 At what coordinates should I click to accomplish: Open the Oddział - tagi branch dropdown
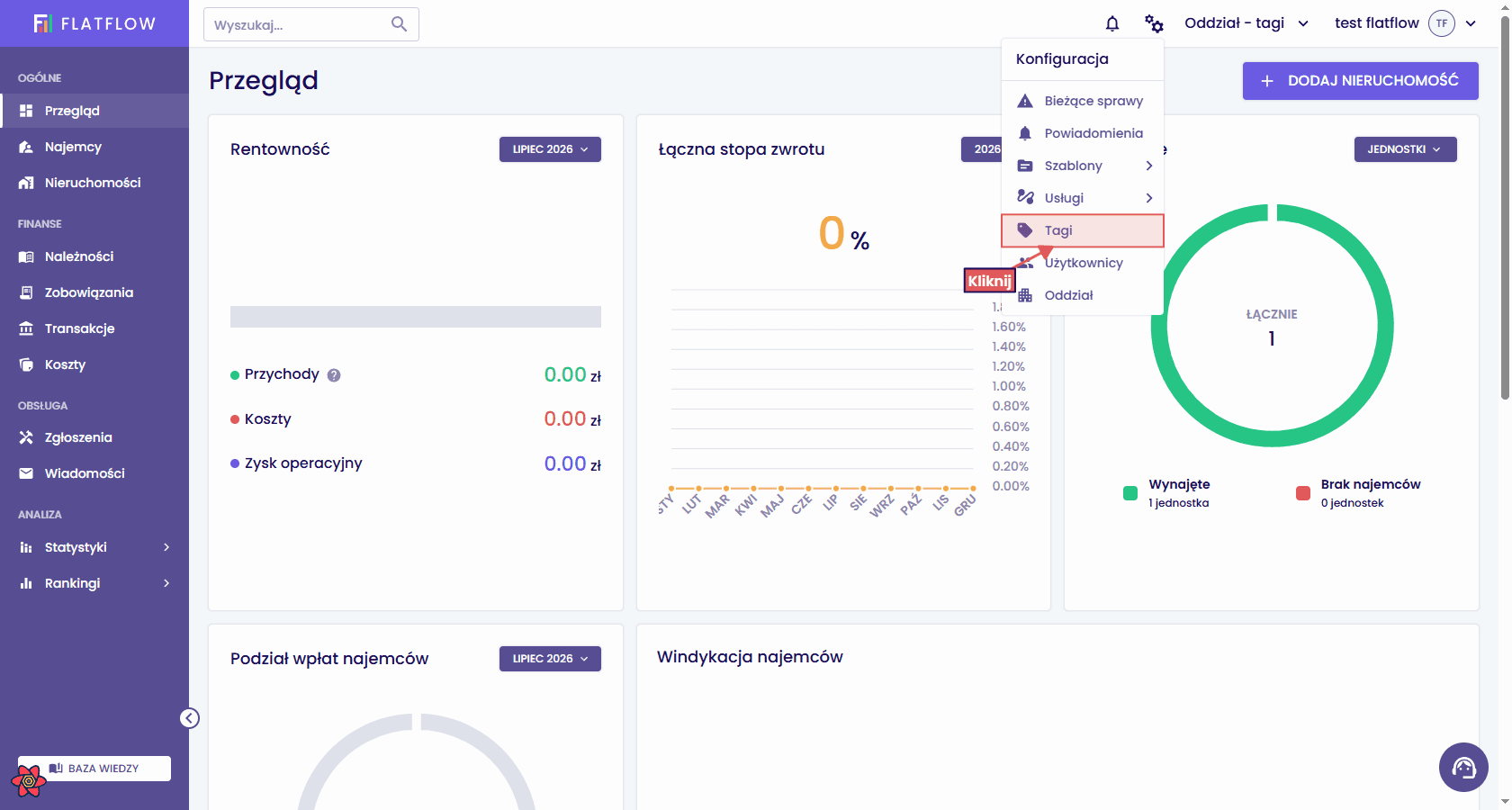(x=1246, y=23)
